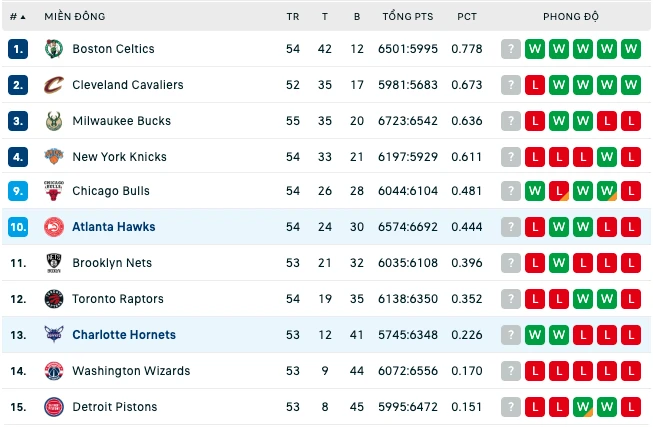This screenshot has height=427, width=653.
Task: Select the PHONG ĐỘ form column header
Action: click(x=571, y=17)
